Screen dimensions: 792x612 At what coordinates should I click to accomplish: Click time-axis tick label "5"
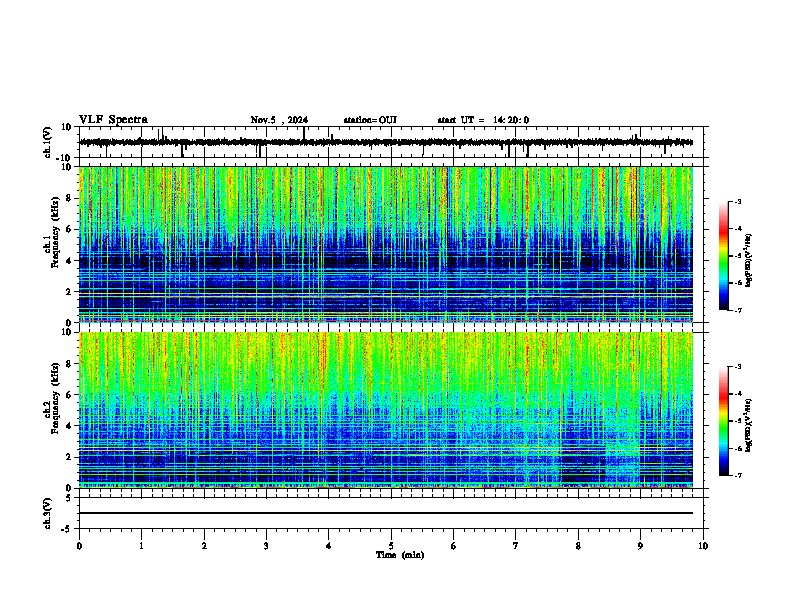pyautogui.click(x=391, y=546)
